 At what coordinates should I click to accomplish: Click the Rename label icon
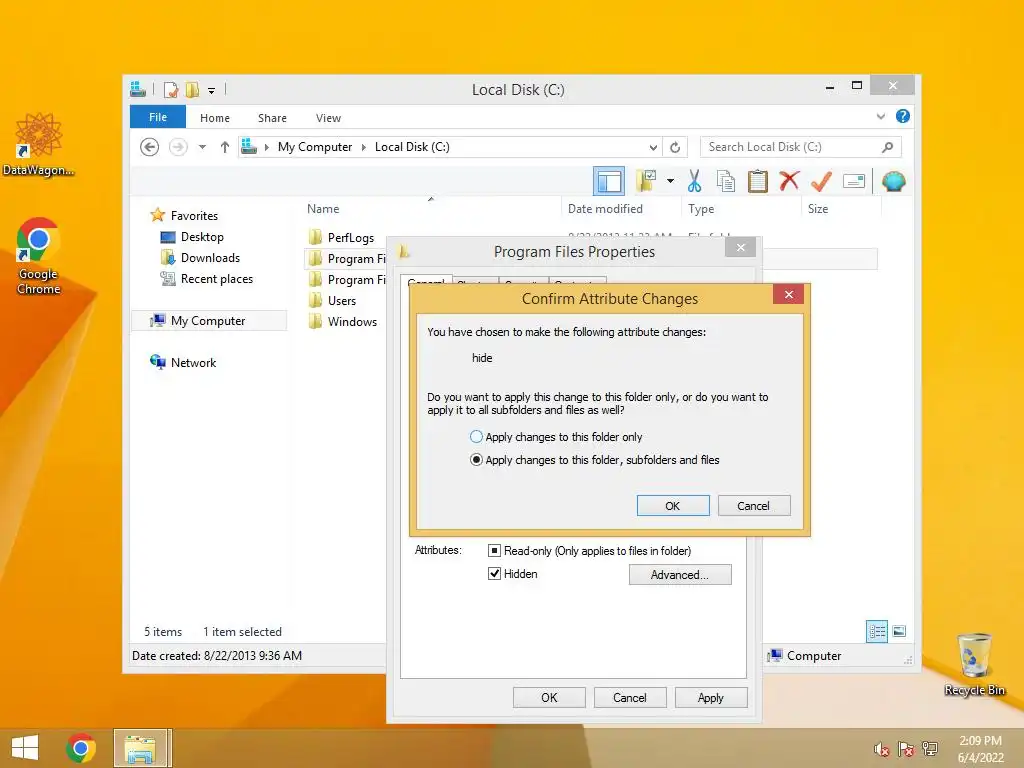(854, 181)
